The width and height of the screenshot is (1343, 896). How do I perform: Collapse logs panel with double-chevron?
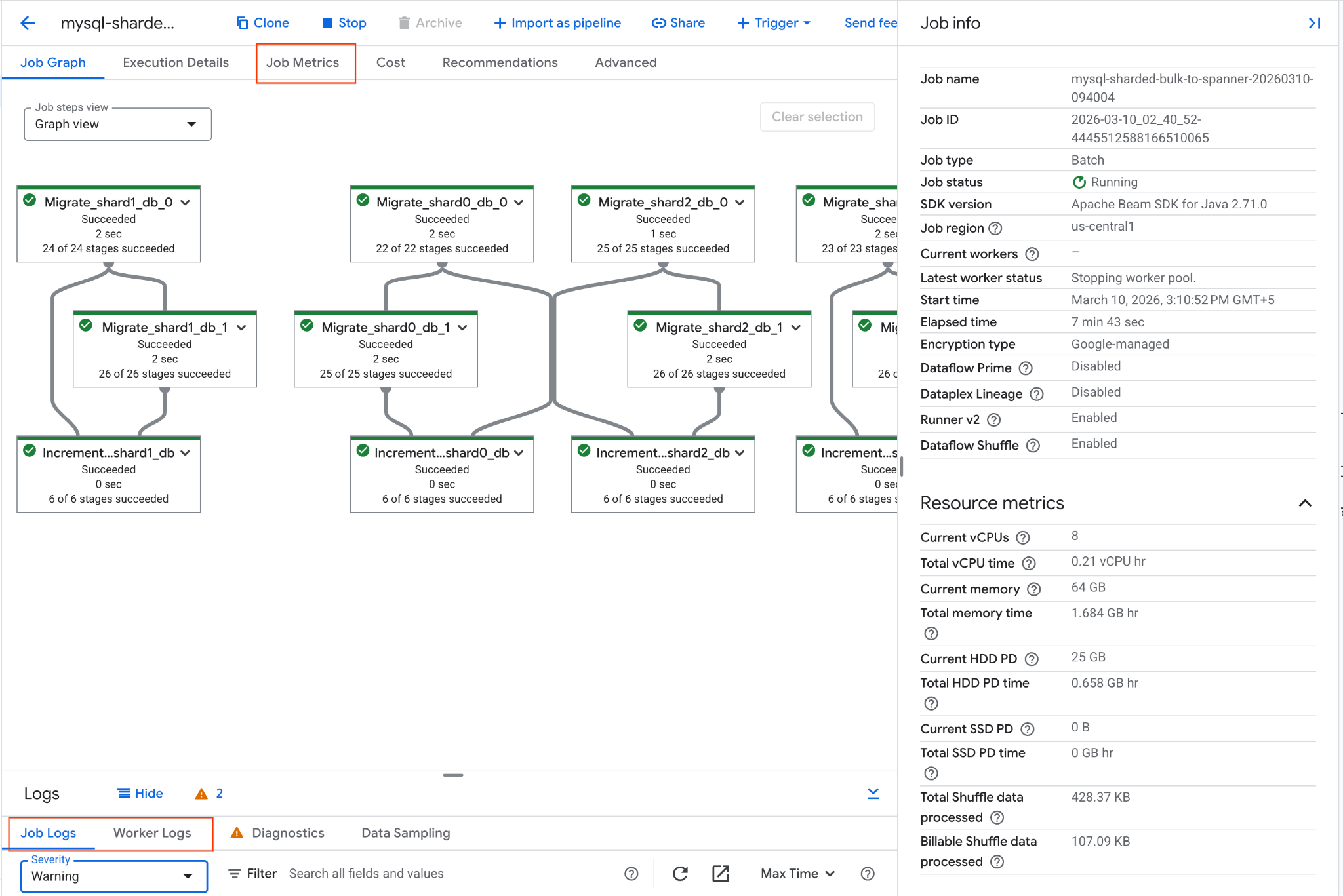pos(873,794)
